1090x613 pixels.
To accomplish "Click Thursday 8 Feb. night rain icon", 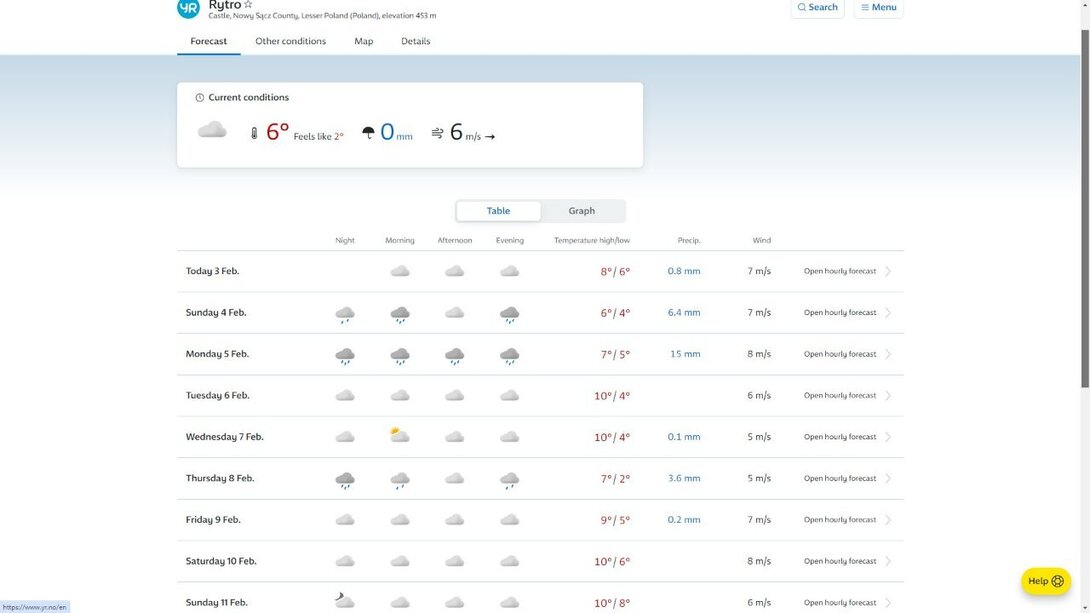I will pyautogui.click(x=345, y=480).
